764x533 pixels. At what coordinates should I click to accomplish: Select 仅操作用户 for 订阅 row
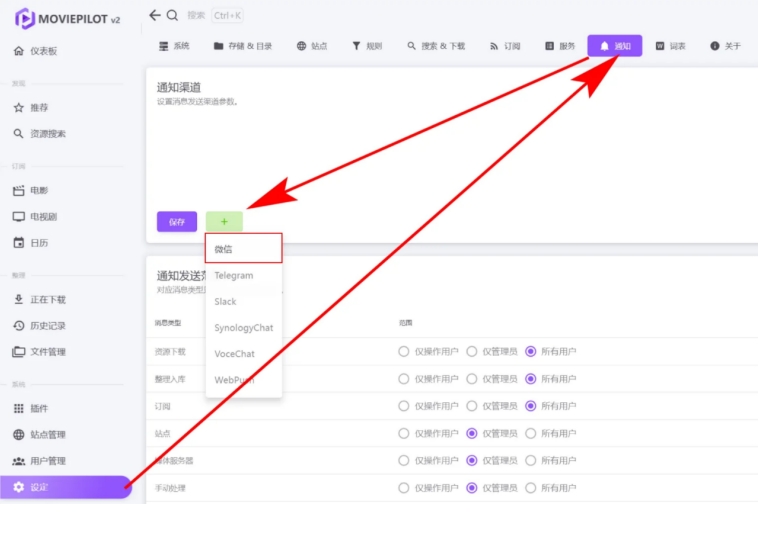tap(403, 406)
